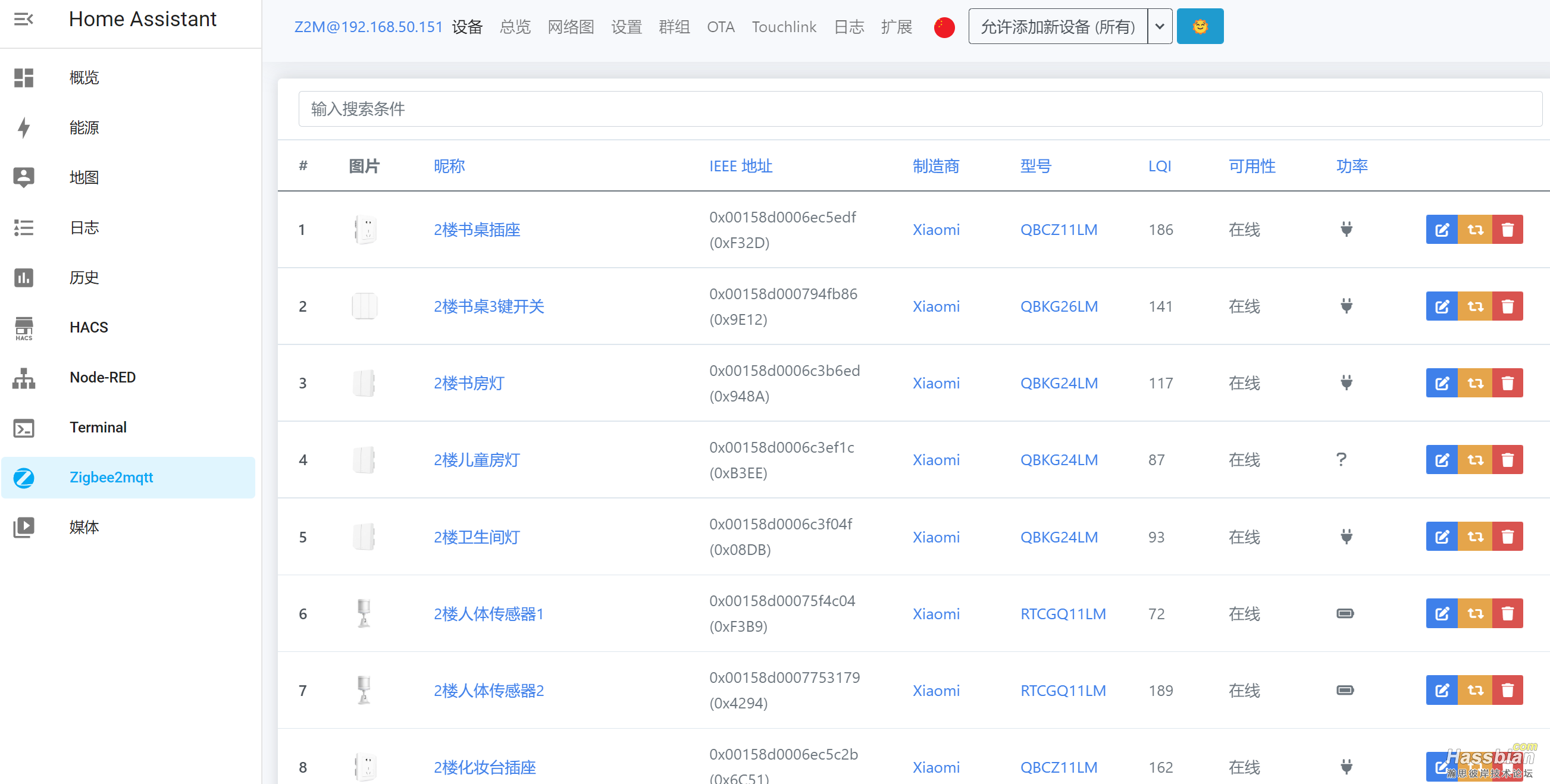Sort devices by 制造商 column
Screen dimensions: 1550x784
click(x=936, y=166)
